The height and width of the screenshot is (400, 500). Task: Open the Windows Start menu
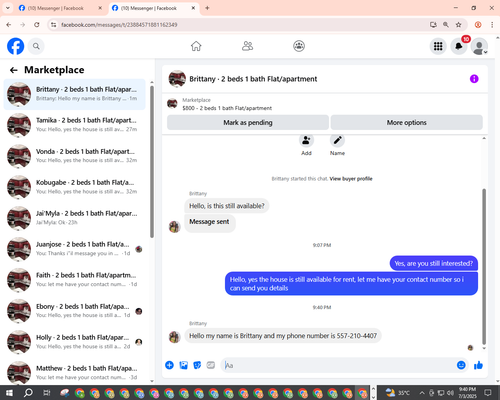pos(9,393)
